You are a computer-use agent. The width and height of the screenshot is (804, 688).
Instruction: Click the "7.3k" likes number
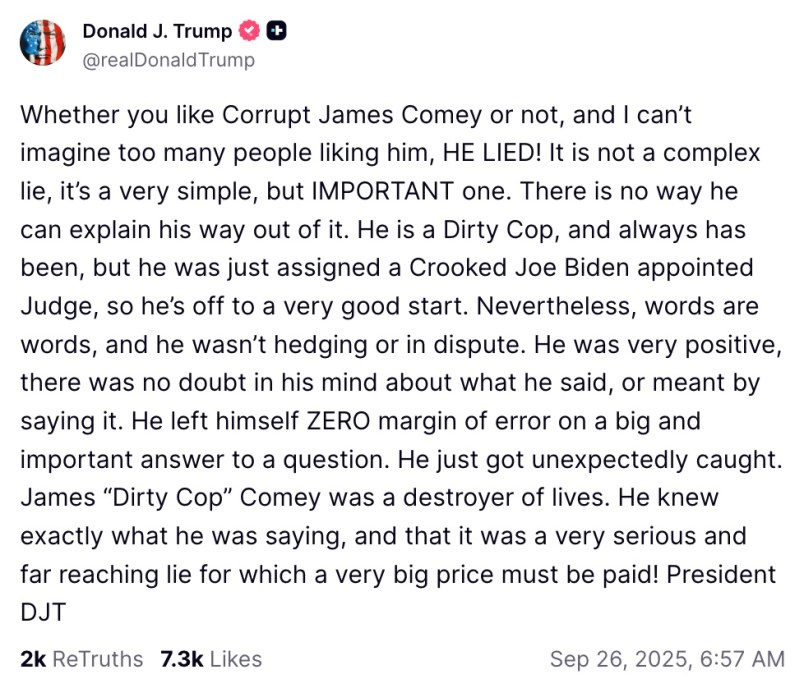click(x=183, y=659)
